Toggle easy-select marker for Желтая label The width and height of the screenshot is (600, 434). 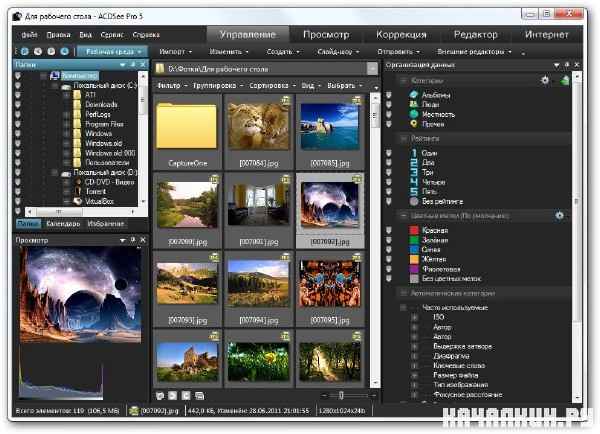point(389,259)
